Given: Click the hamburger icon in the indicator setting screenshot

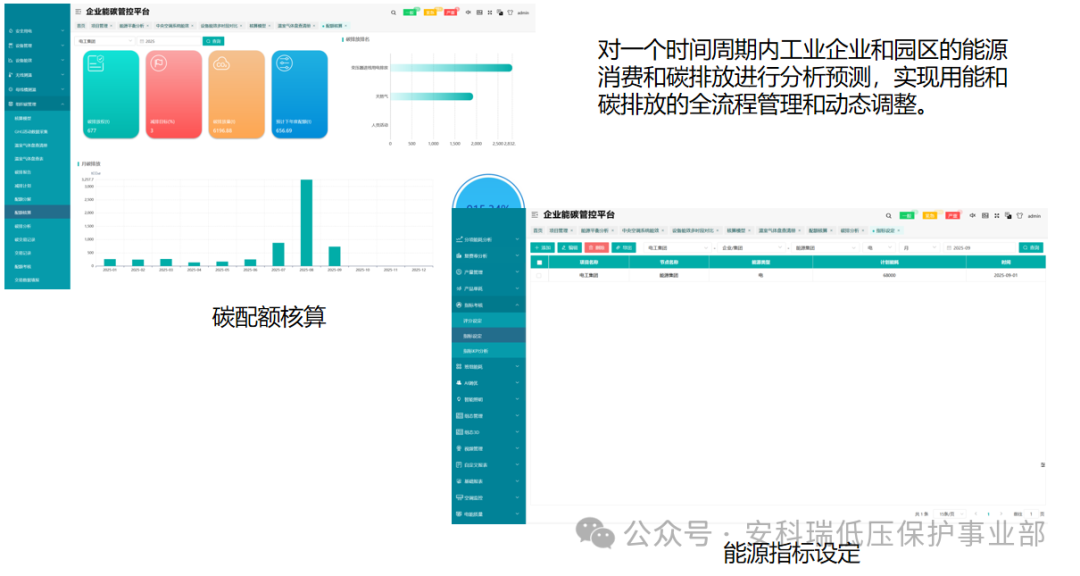Looking at the screenshot, I should (535, 215).
